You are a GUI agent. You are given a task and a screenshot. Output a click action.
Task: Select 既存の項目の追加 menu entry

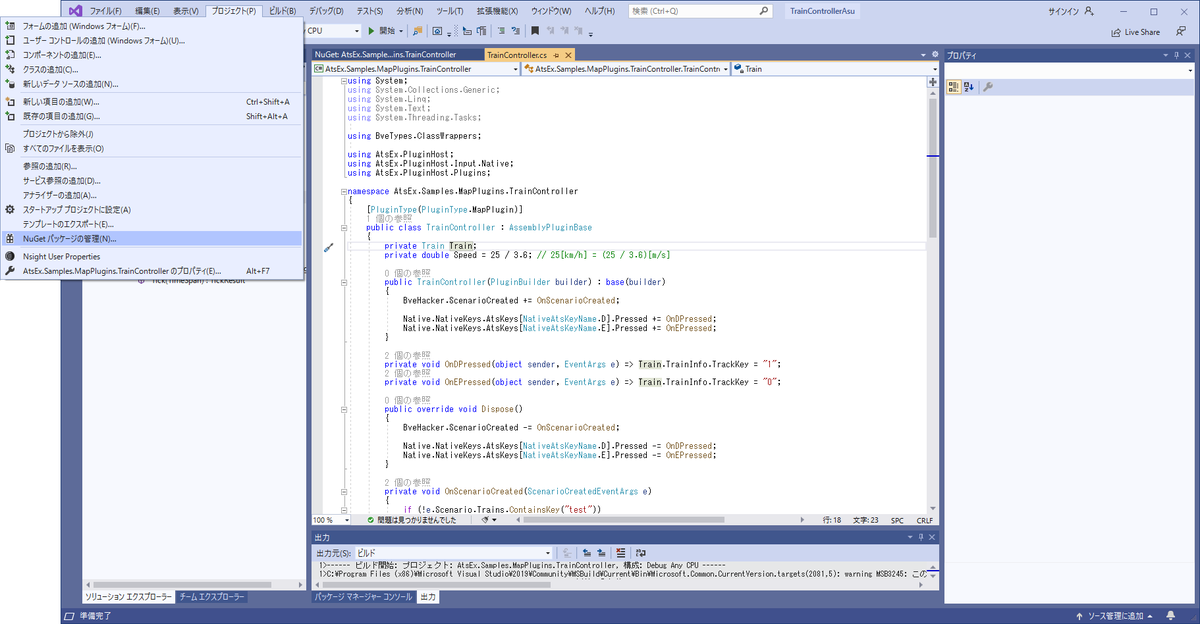coord(152,116)
